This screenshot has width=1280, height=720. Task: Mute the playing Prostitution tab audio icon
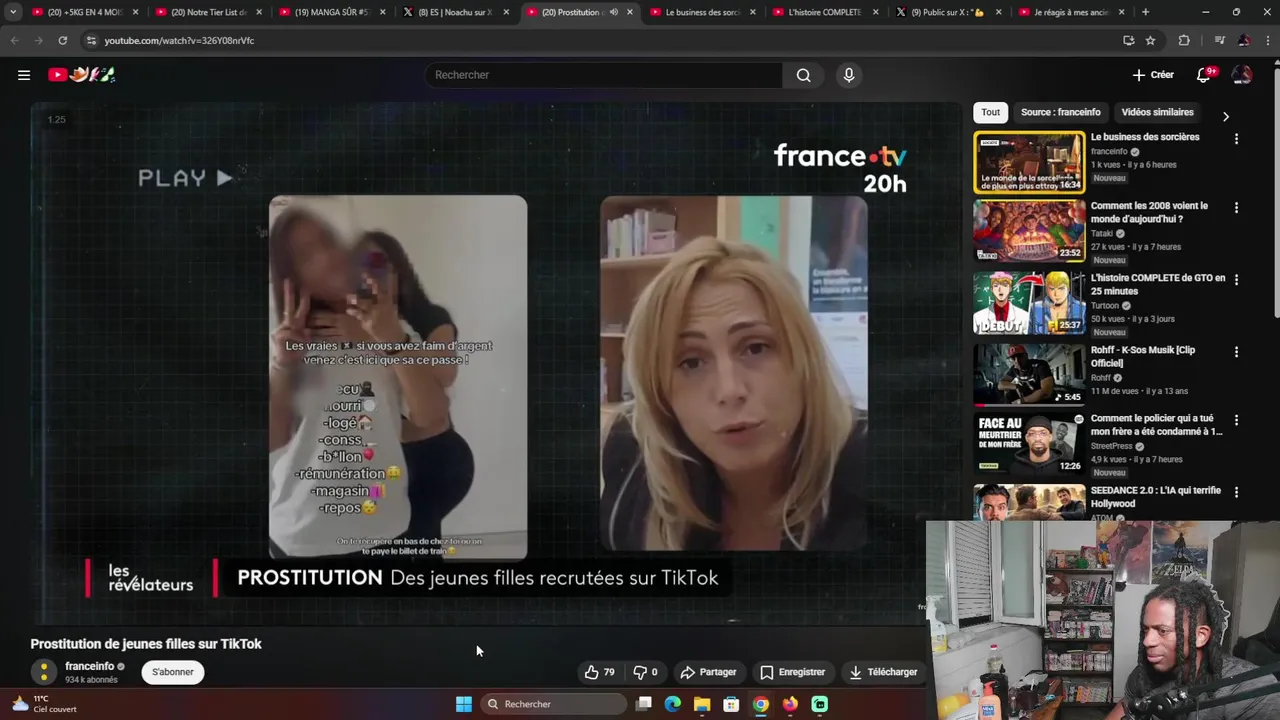pyautogui.click(x=613, y=12)
